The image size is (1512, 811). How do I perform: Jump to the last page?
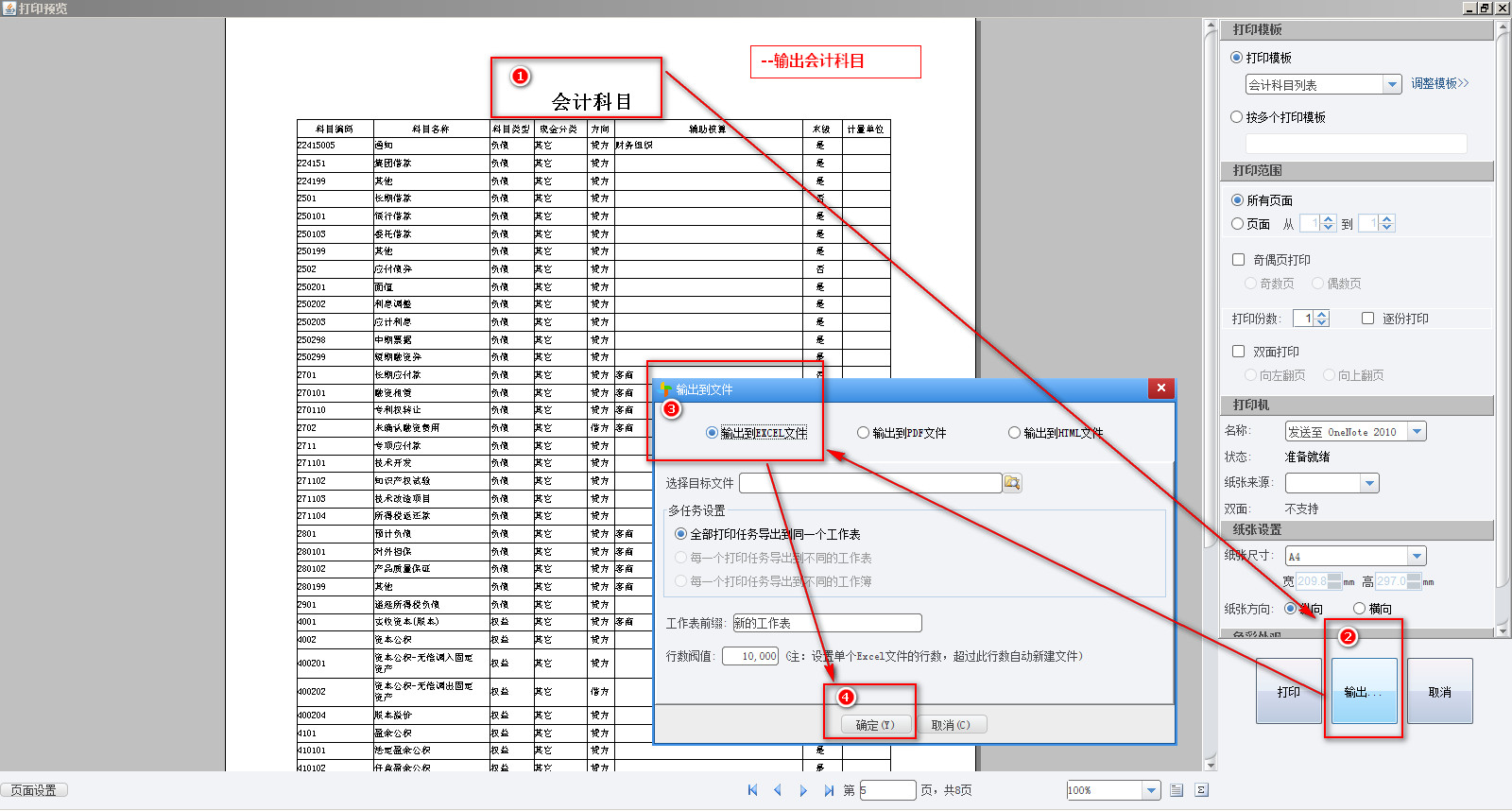(x=829, y=790)
